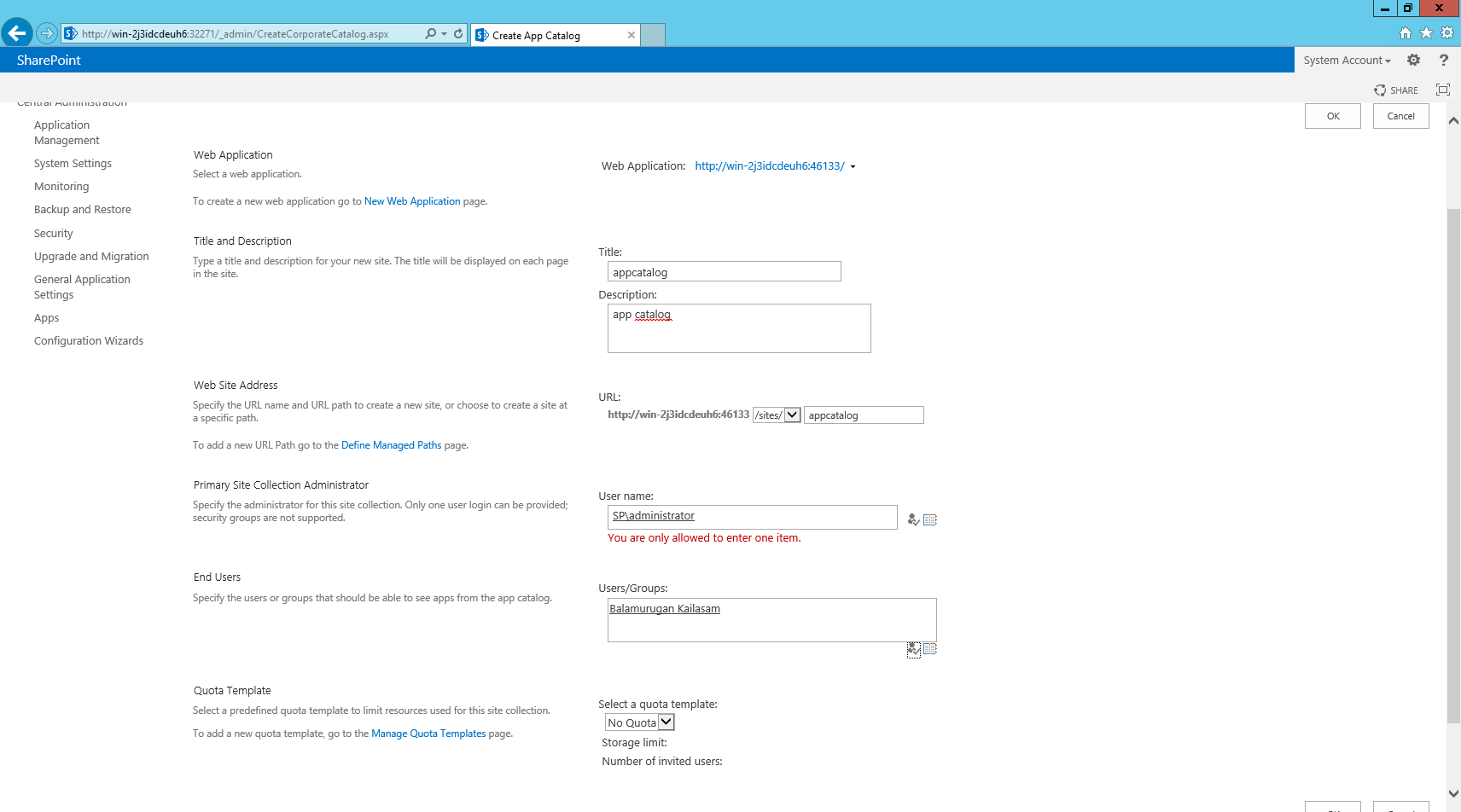The width and height of the screenshot is (1461, 812).
Task: Follow the Manage Quota Templates link
Action: coord(428,734)
